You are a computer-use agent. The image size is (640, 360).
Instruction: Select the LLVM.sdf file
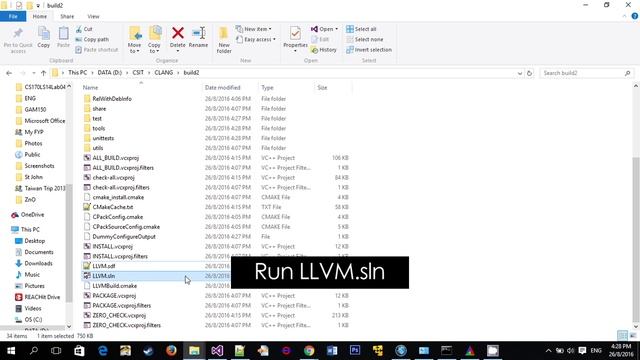pos(104,266)
